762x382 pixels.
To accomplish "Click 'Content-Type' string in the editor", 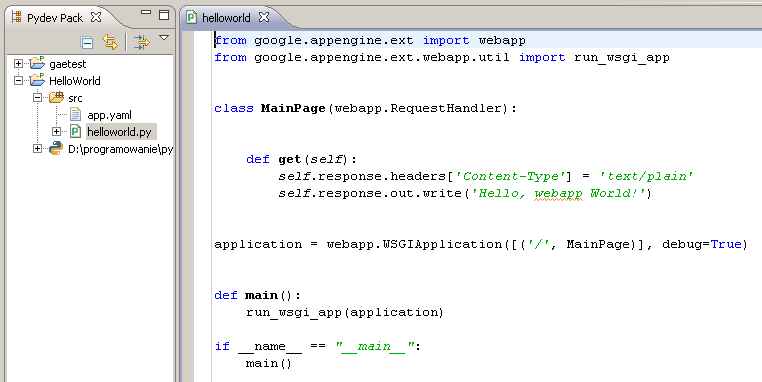I will click(x=511, y=176).
